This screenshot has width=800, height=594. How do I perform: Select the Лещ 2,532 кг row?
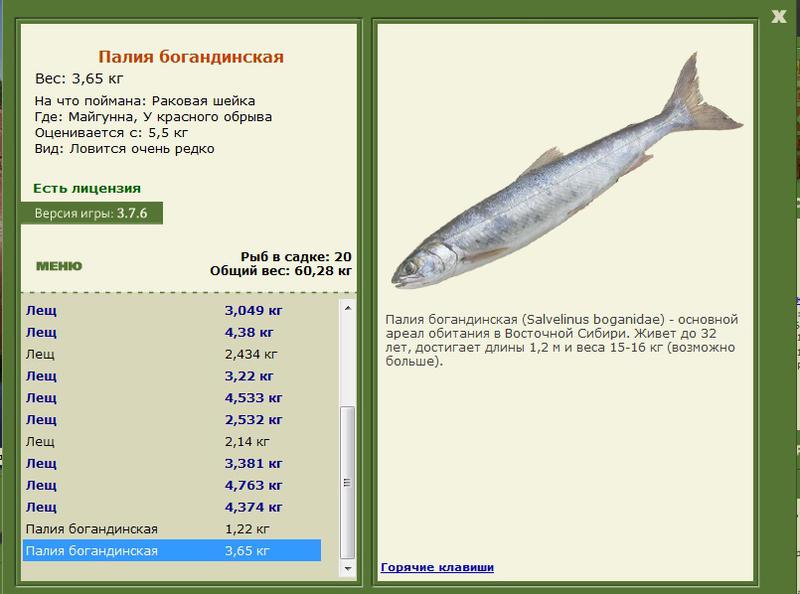click(x=172, y=419)
